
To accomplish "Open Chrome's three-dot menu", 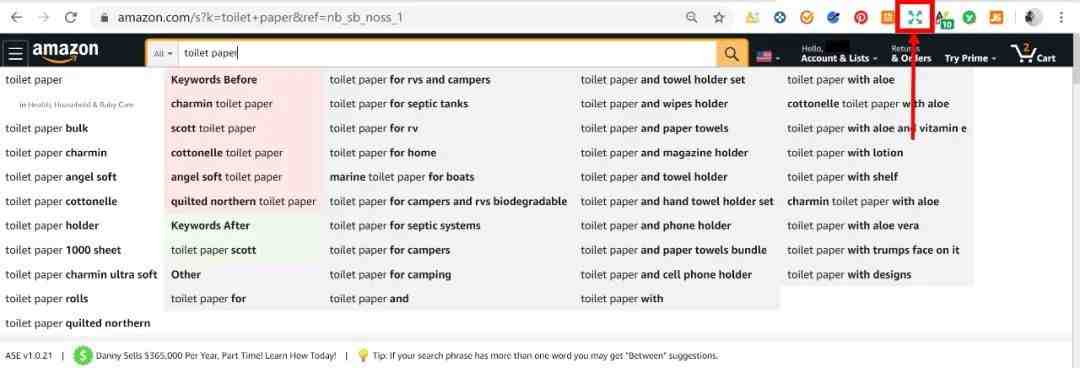I will (x=1061, y=18).
